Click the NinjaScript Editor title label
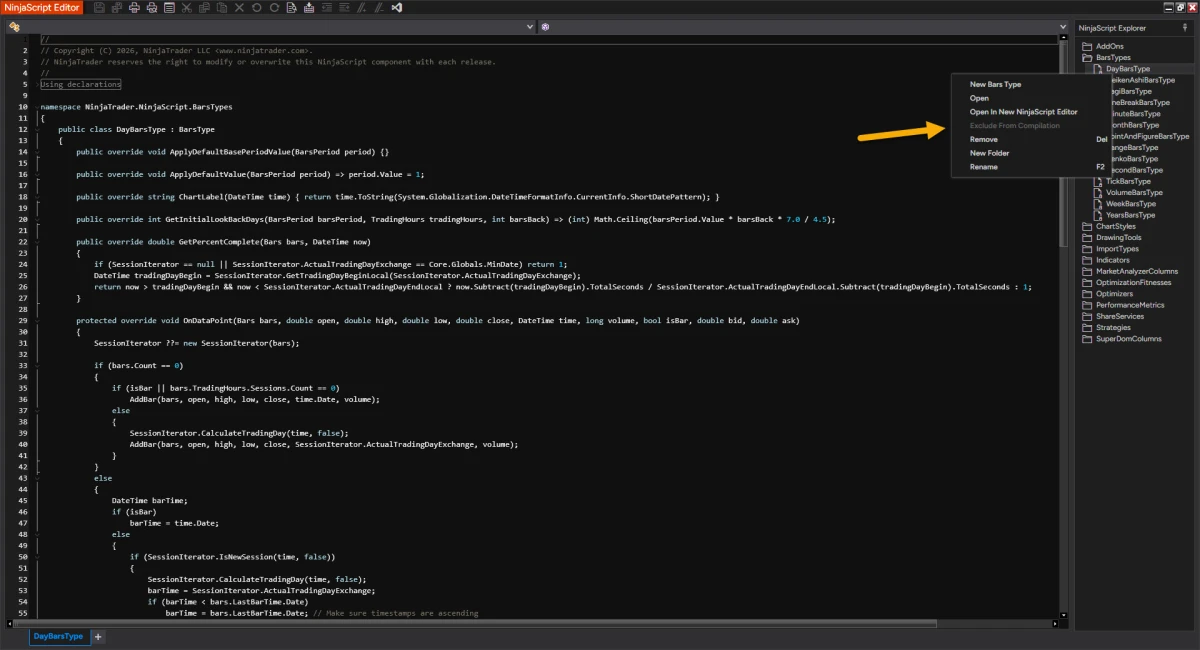The image size is (1200, 650). coord(42,7)
